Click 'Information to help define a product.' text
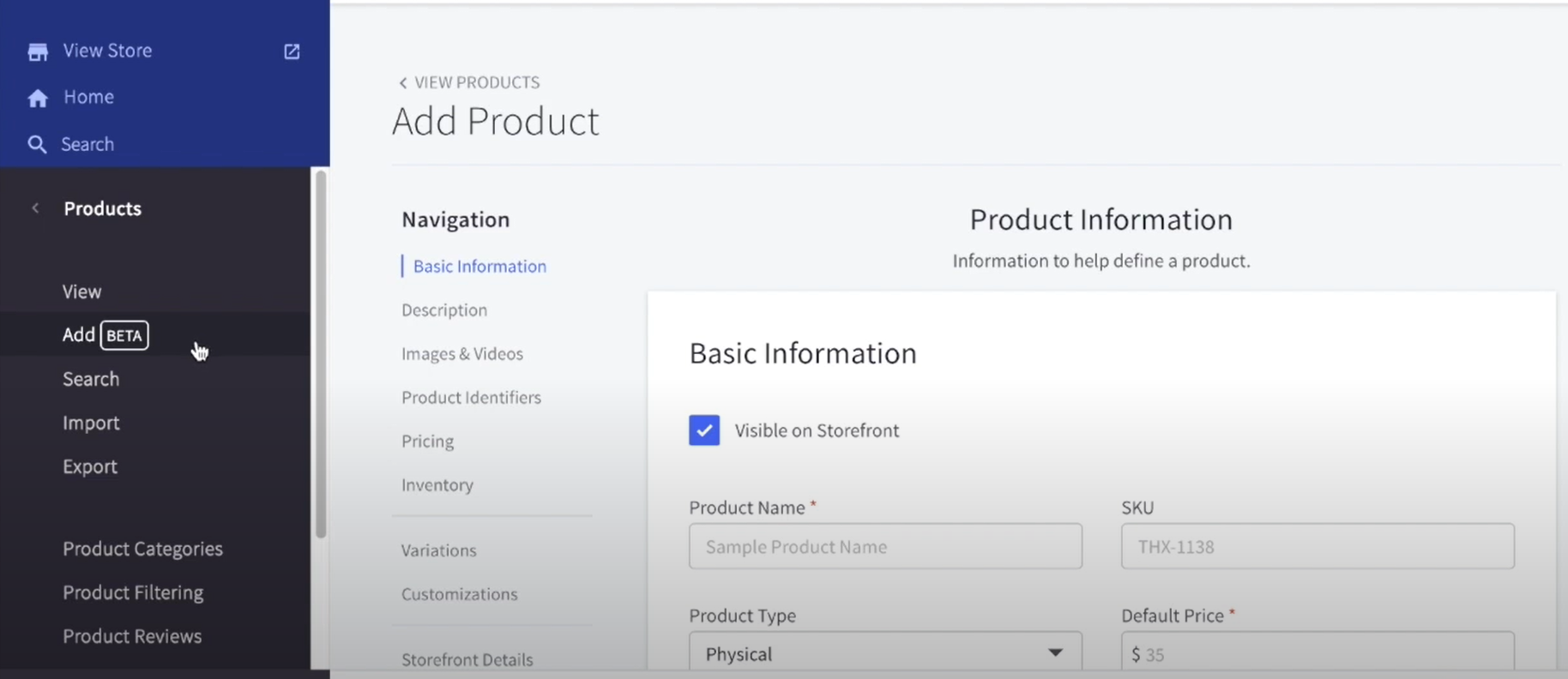Viewport: 1568px width, 679px height. click(1101, 261)
